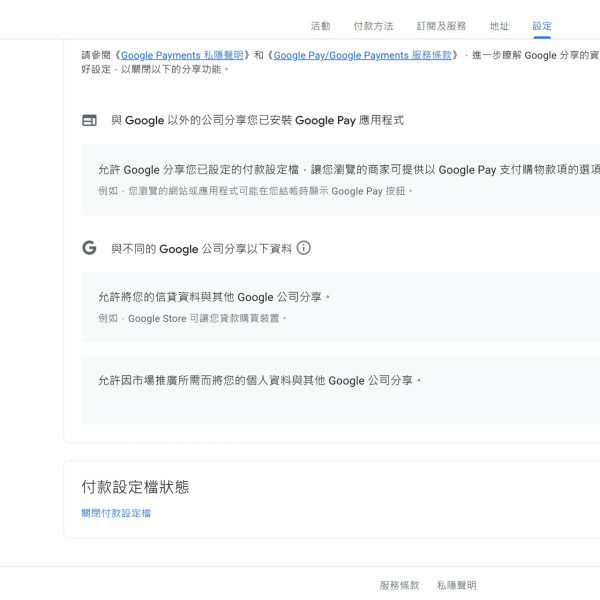
Task: Click heading 與 Google 以外的公司分享
Action: tap(257, 120)
